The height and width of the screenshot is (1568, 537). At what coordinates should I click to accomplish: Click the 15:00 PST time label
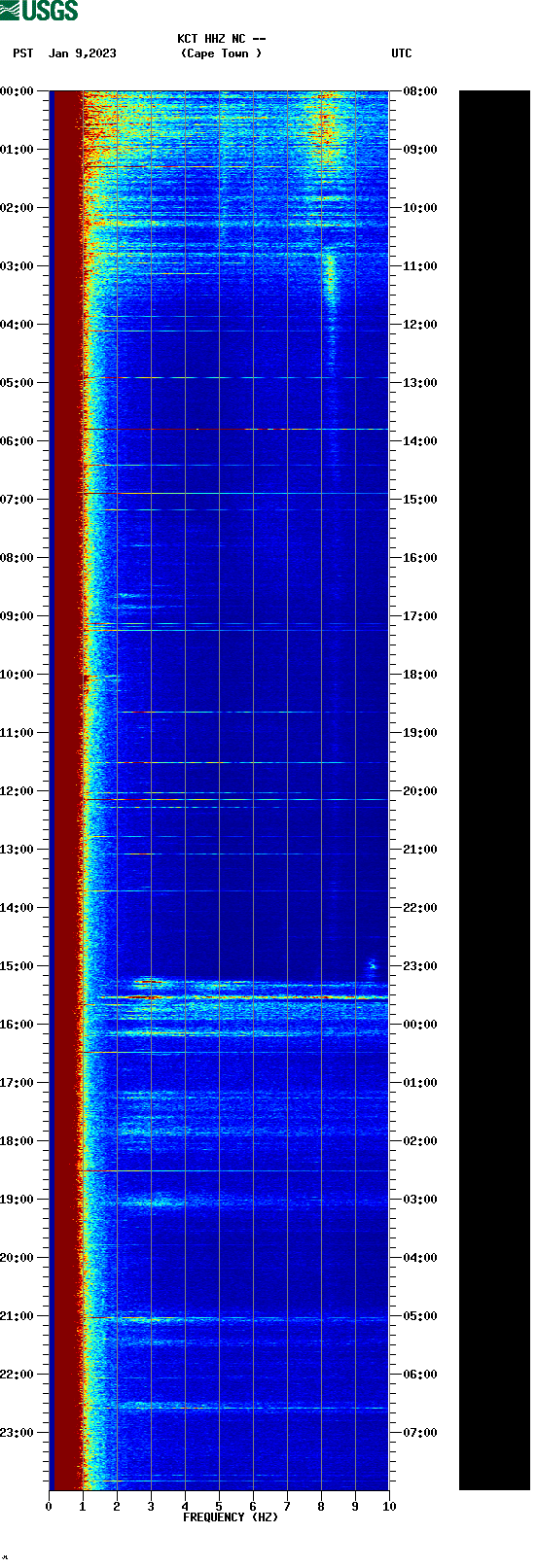[18, 966]
